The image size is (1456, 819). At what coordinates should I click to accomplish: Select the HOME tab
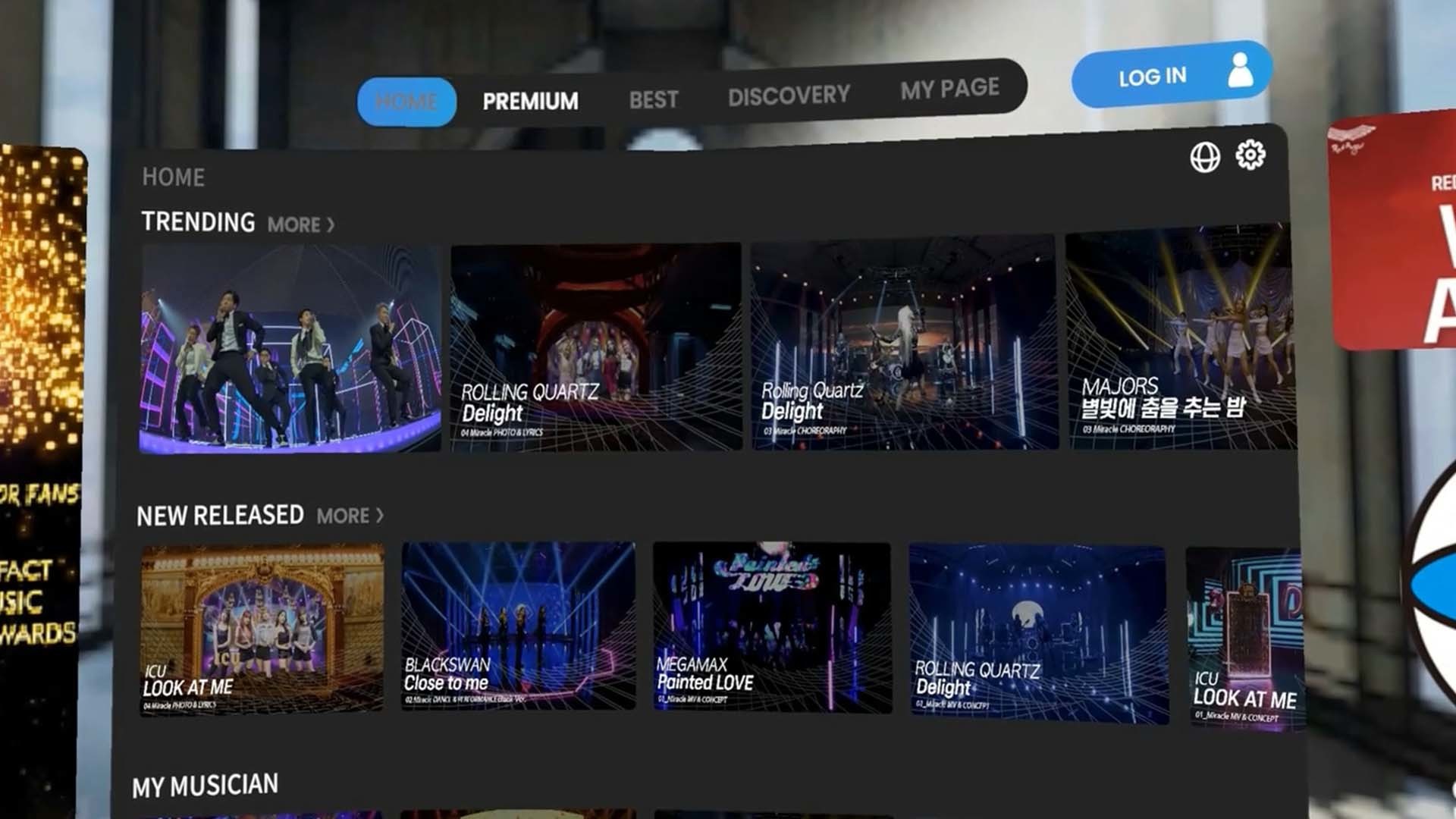[x=406, y=102]
